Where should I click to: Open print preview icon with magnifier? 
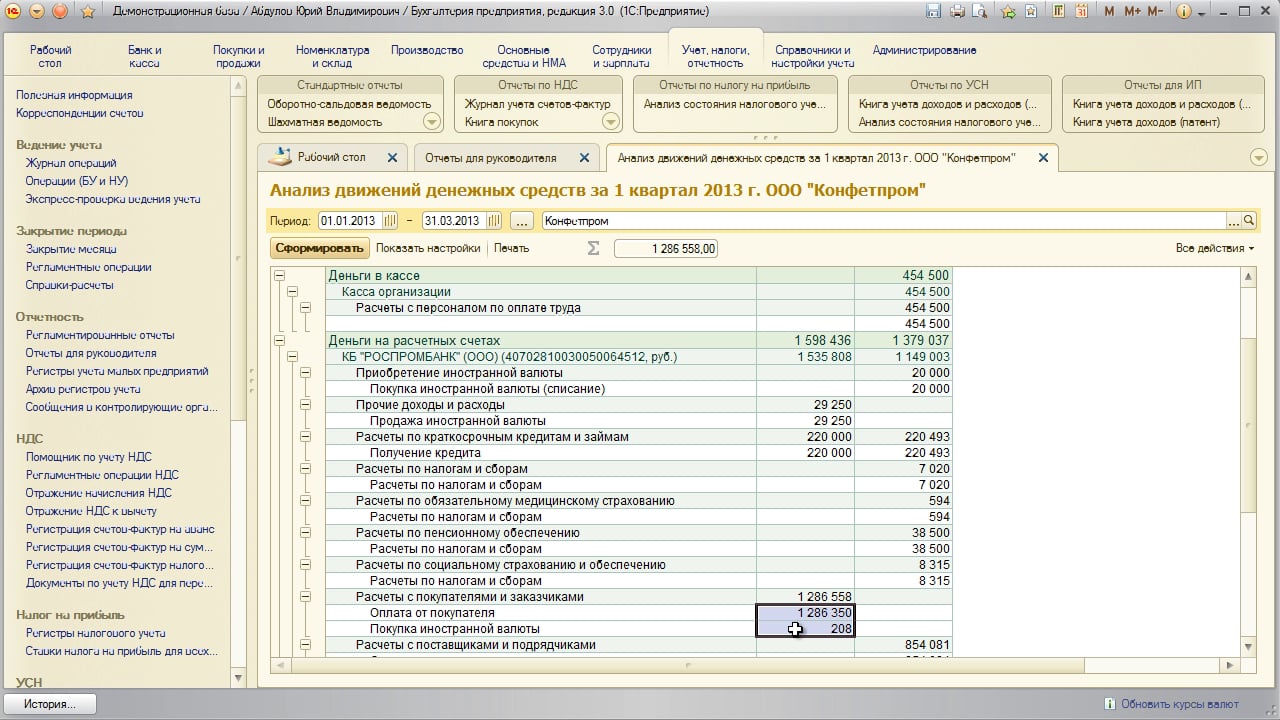point(981,12)
